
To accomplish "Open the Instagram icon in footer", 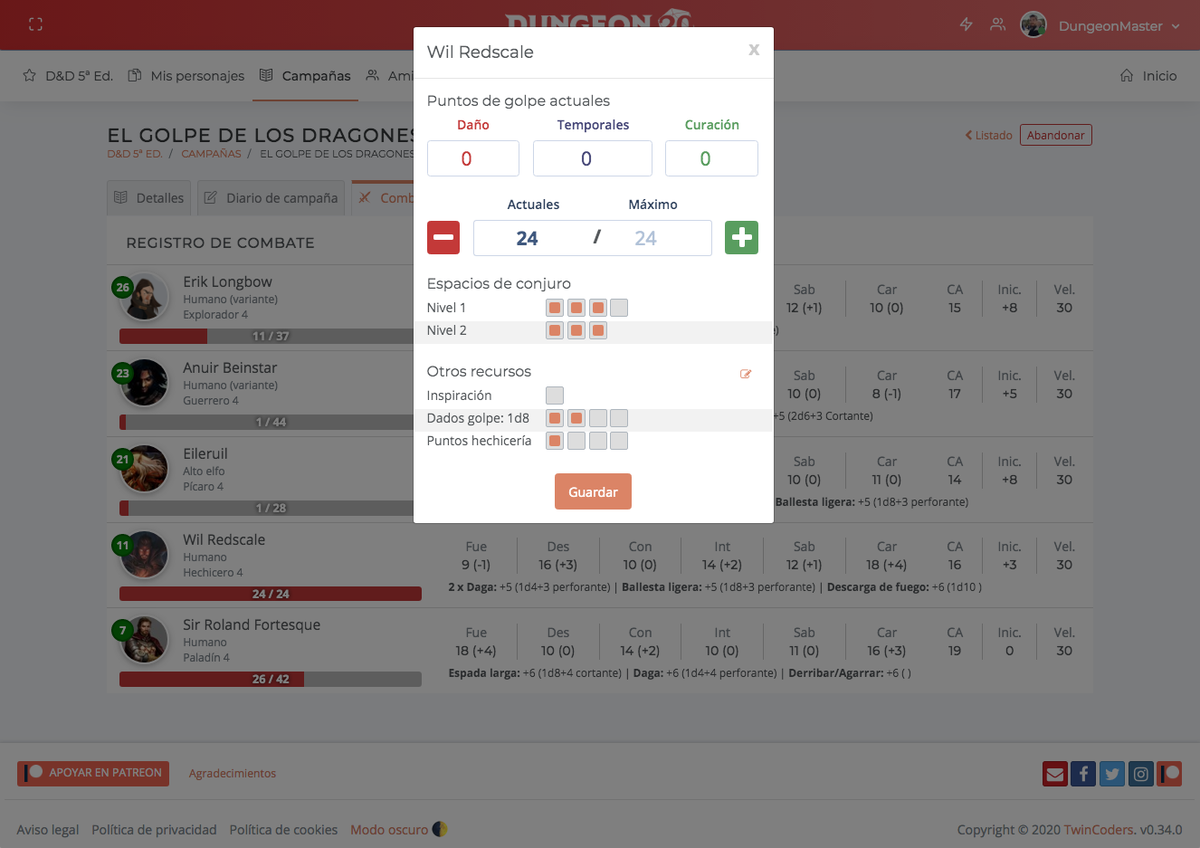I will [1141, 773].
